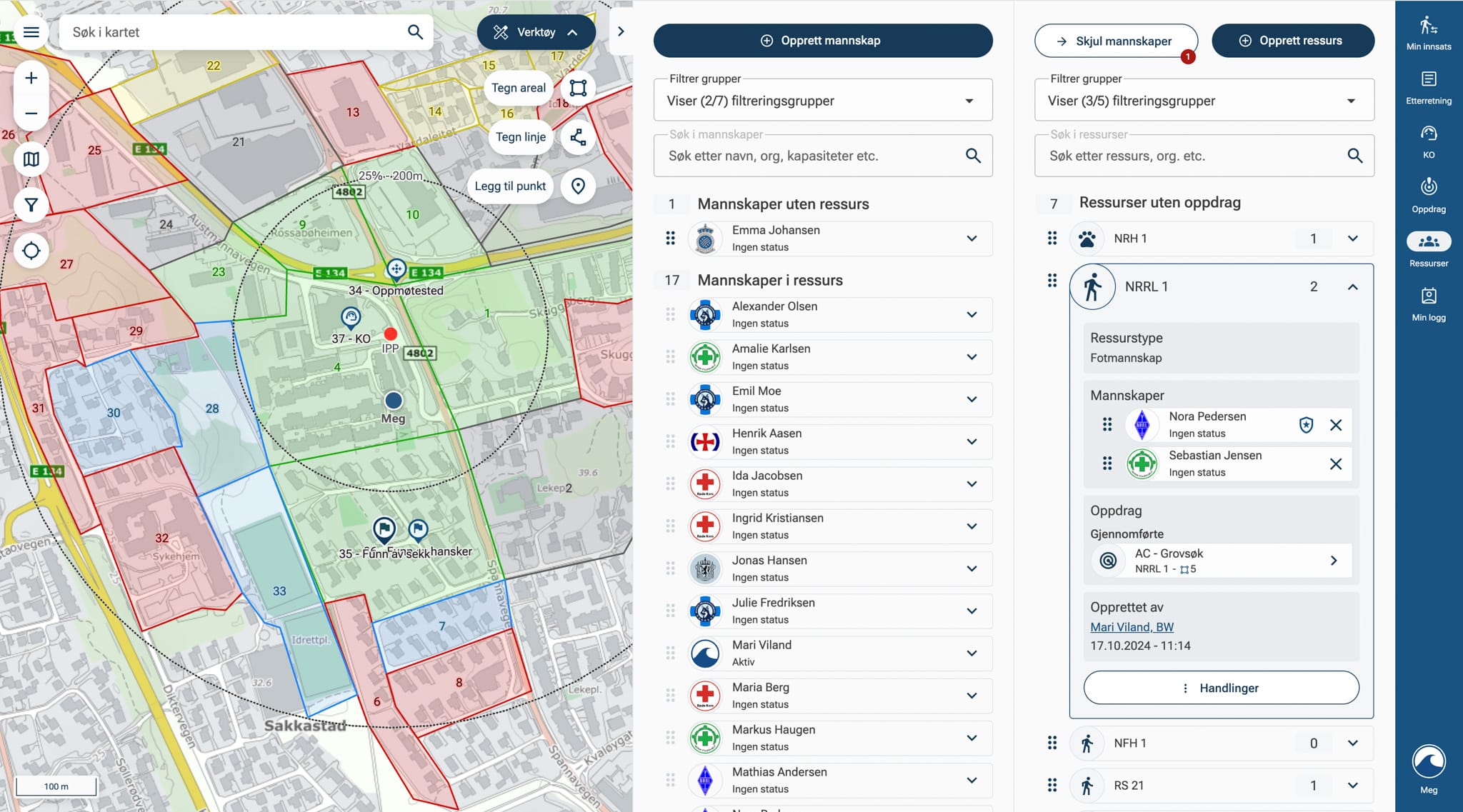Open the Mari Viland, BW link

pos(1132,627)
